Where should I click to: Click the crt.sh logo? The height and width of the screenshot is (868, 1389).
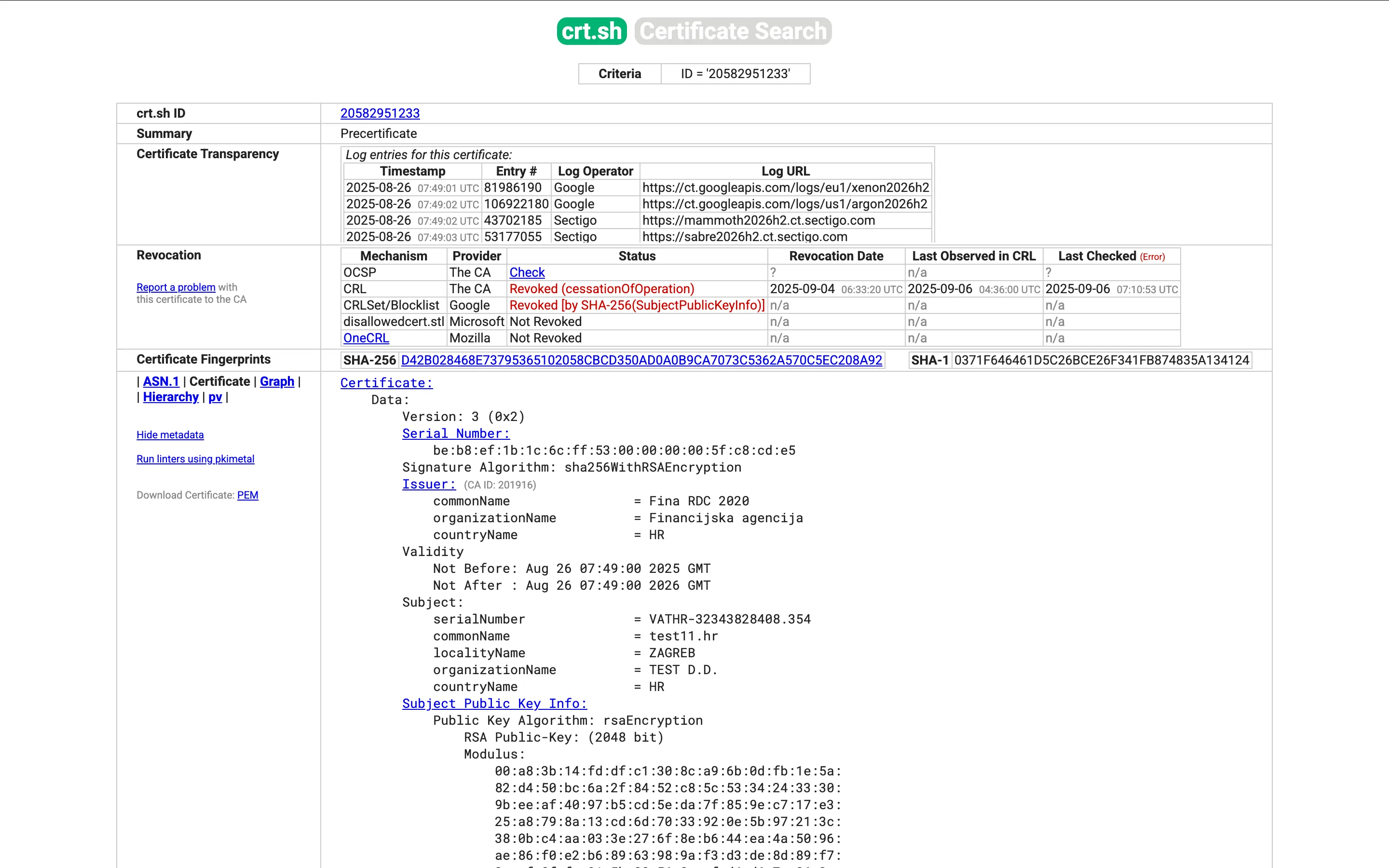pos(591,31)
